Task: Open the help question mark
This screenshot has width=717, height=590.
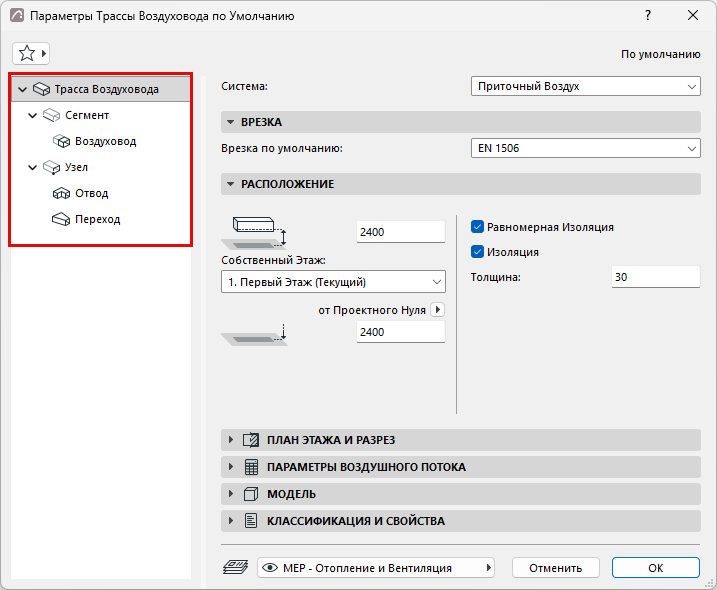Action: coord(648,16)
